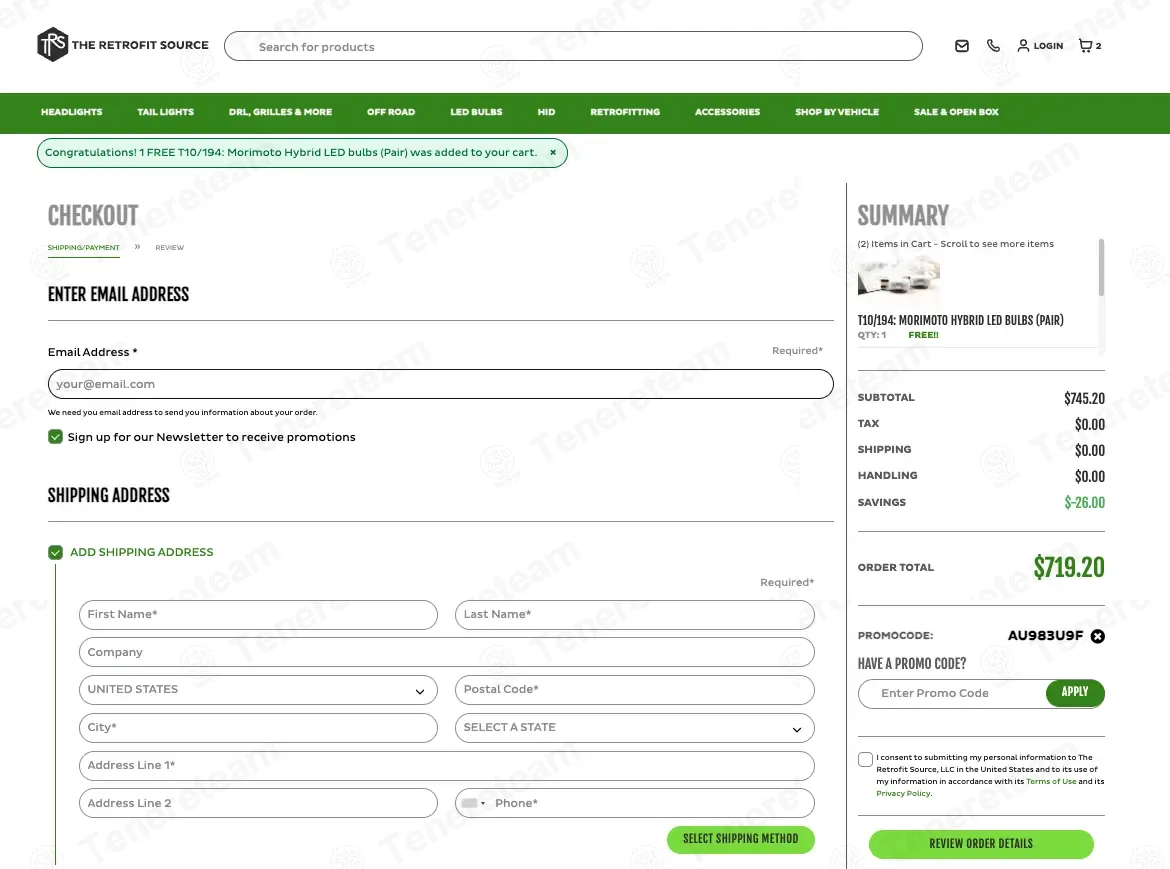
Task: Toggle the Add Shipping Address checkbox
Action: [56, 552]
